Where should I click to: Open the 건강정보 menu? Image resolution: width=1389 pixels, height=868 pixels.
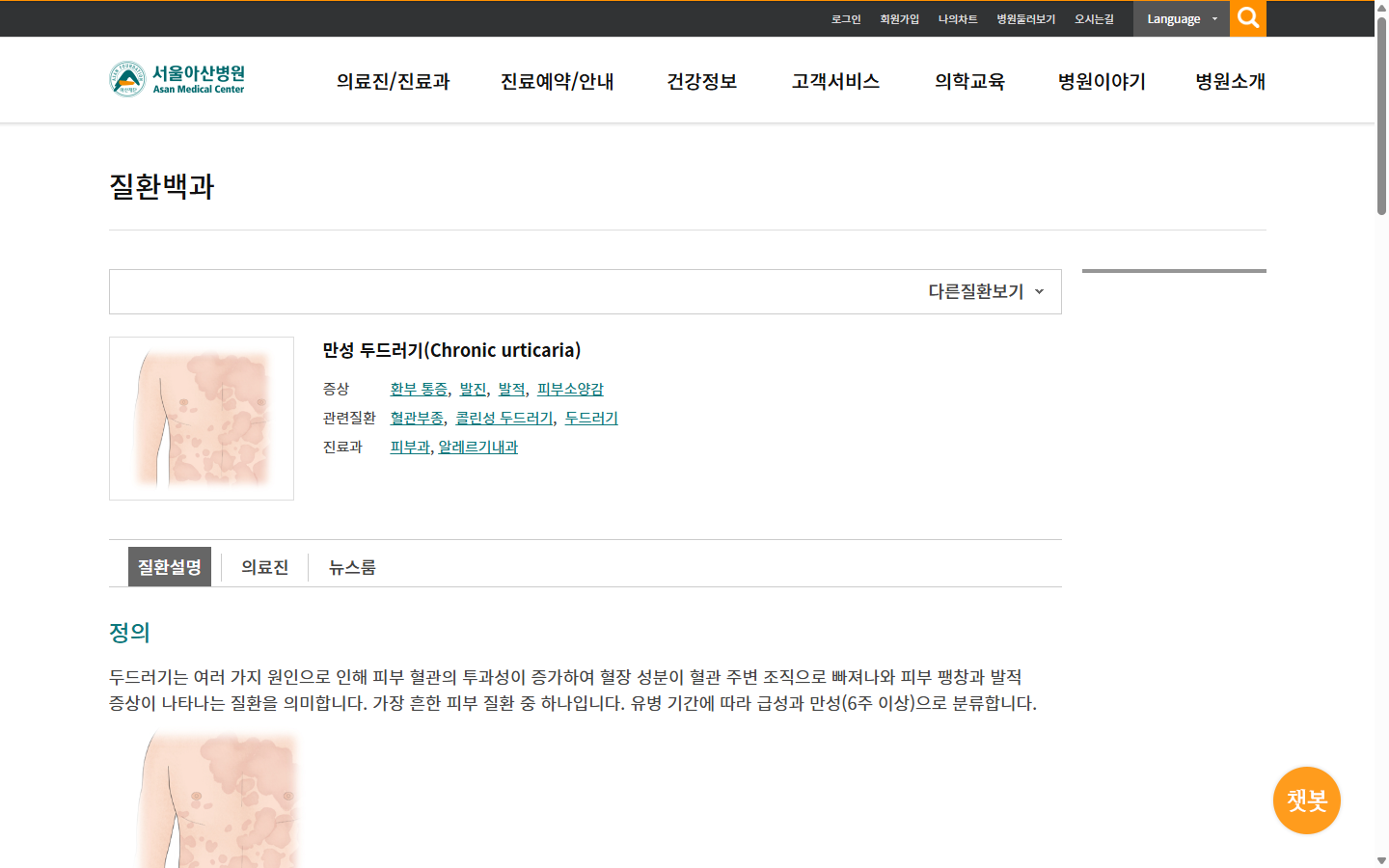(x=702, y=82)
